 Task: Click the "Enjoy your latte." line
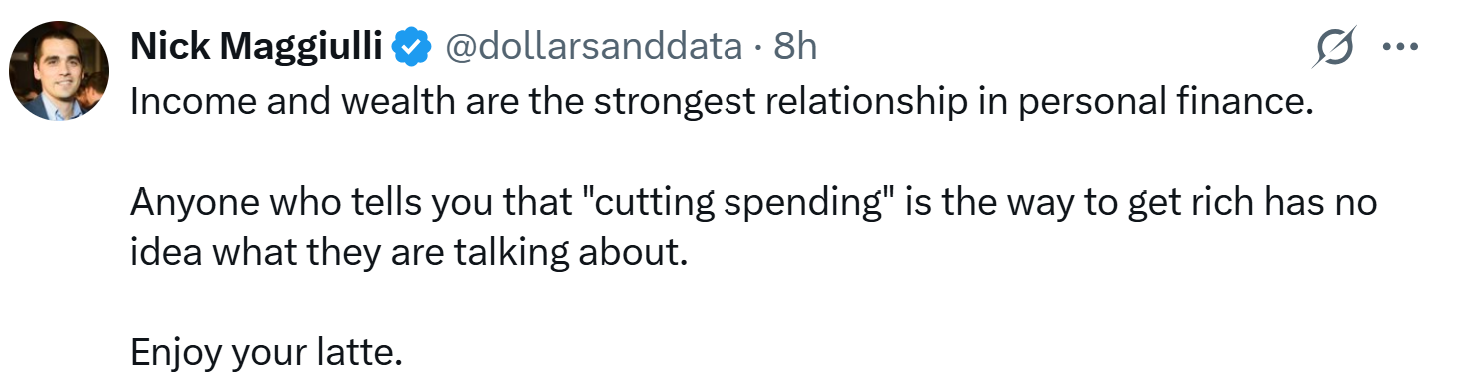click(266, 352)
